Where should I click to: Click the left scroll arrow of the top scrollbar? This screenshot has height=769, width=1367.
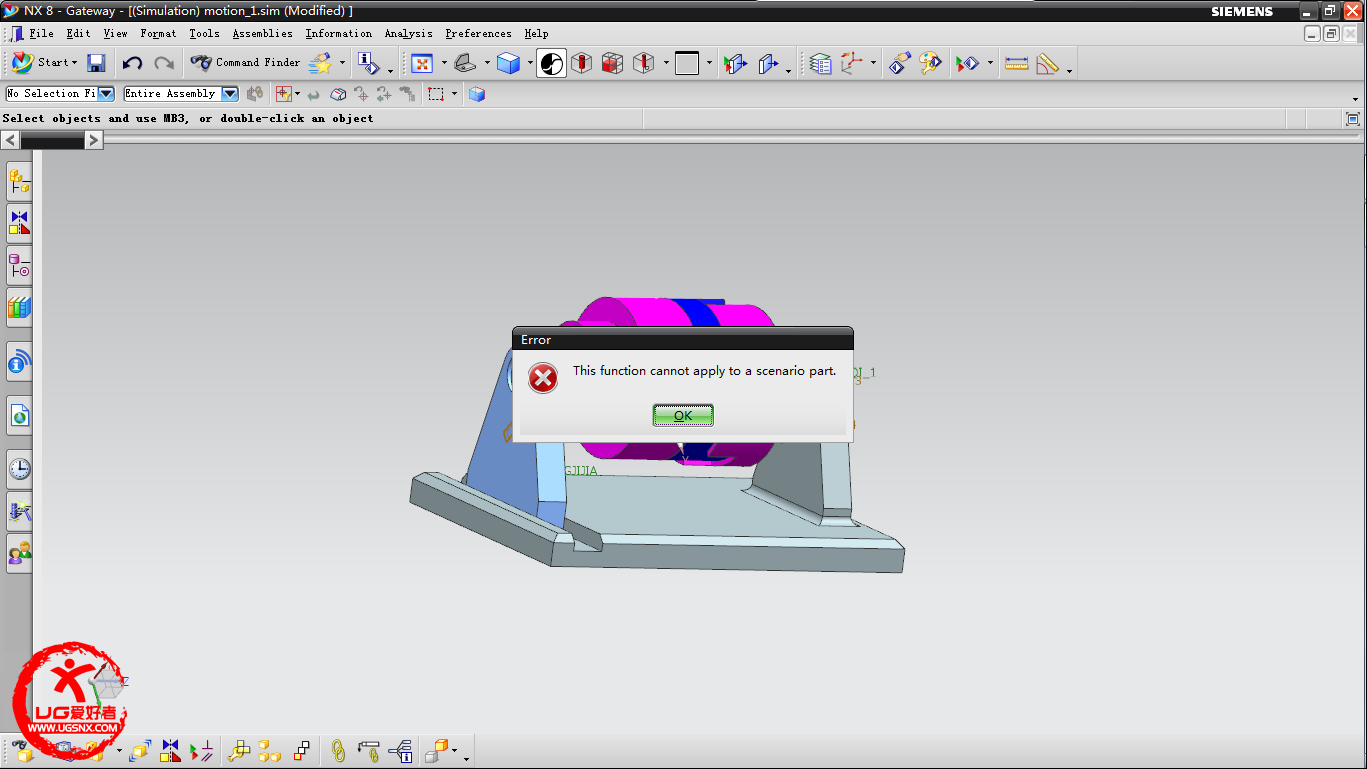click(x=9, y=140)
